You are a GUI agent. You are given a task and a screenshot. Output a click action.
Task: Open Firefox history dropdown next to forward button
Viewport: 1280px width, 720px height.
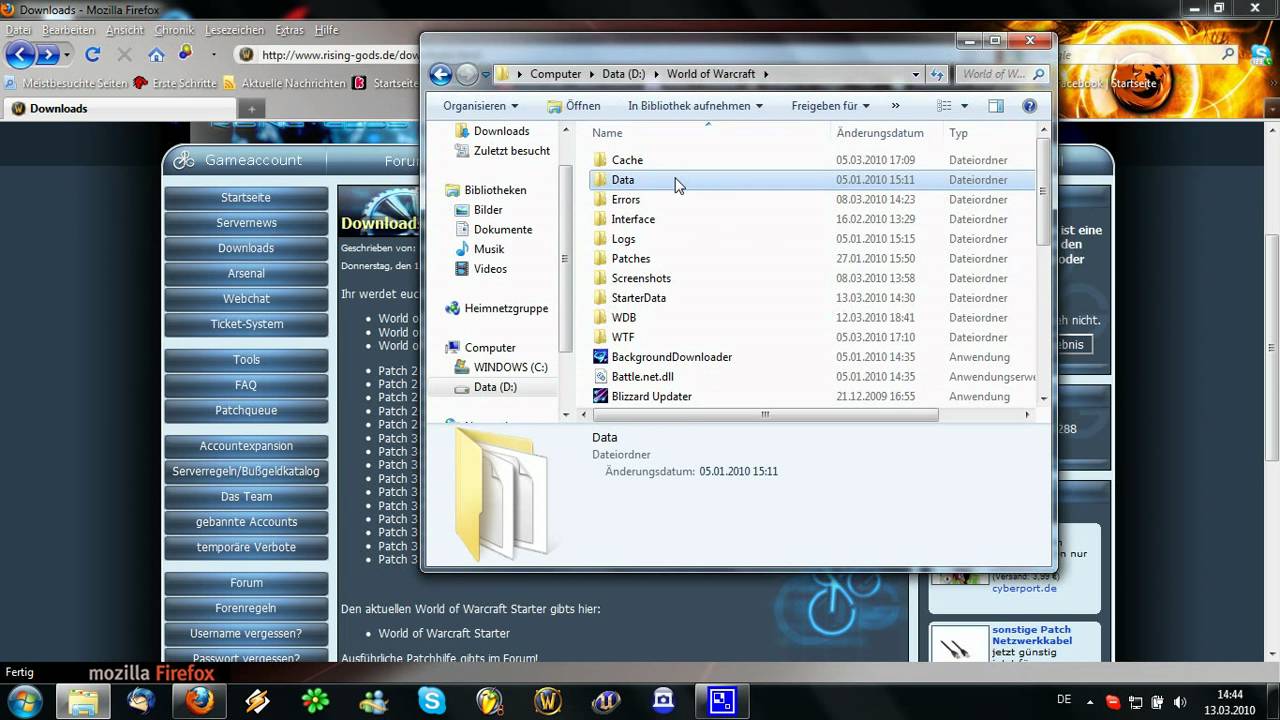coord(67,54)
